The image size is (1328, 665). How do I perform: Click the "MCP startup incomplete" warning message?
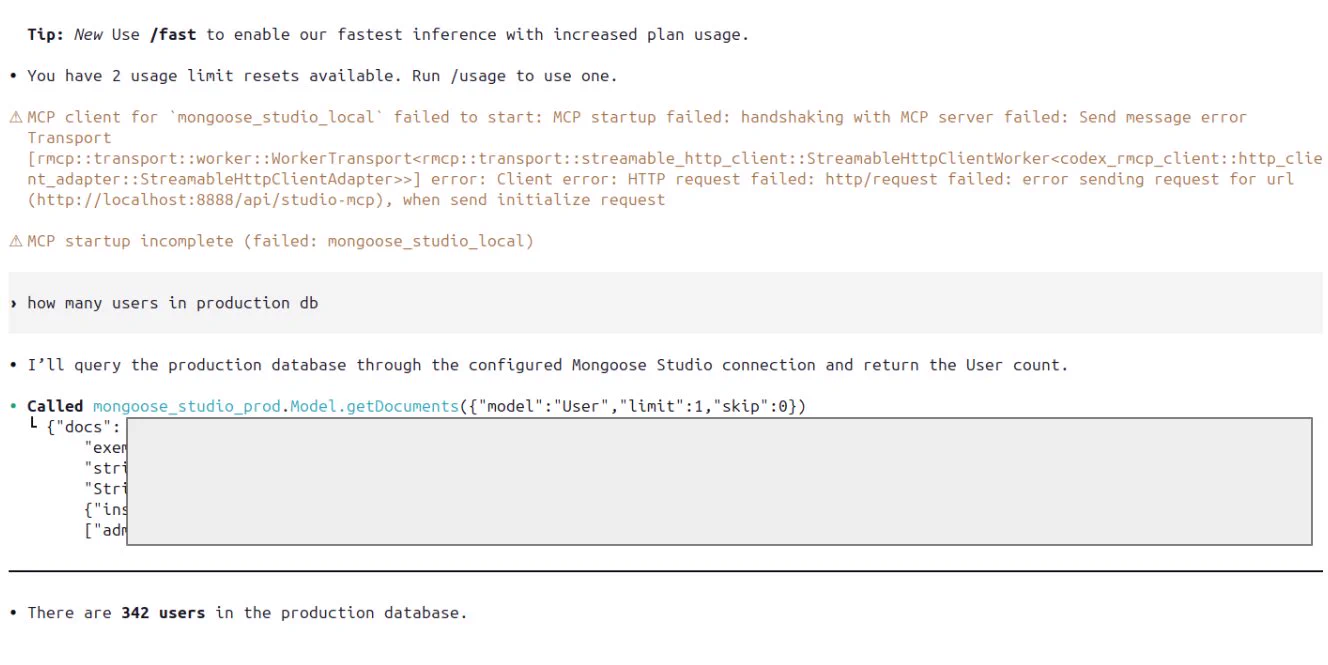(280, 241)
